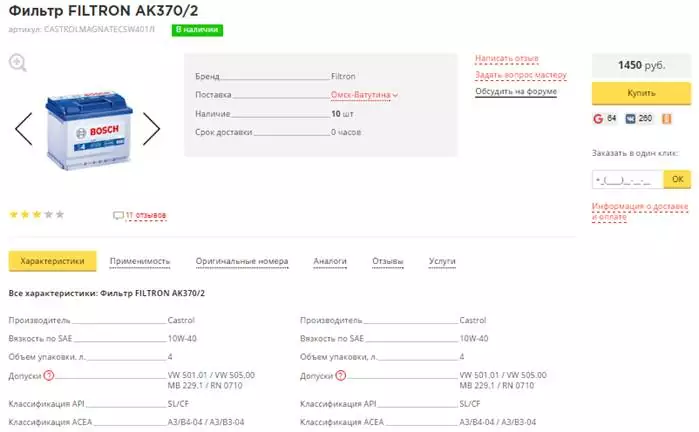Open the Bosch battery product image
Viewport: 699px width, 432px height.
[x=89, y=130]
